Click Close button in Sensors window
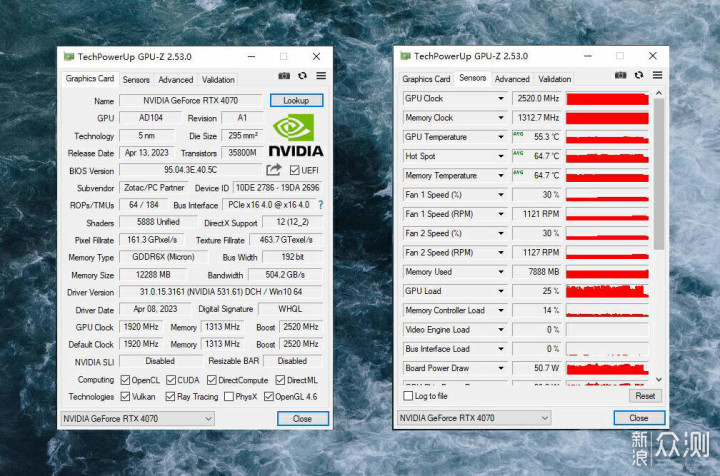Screen dimensions: 720x476 click(x=639, y=418)
